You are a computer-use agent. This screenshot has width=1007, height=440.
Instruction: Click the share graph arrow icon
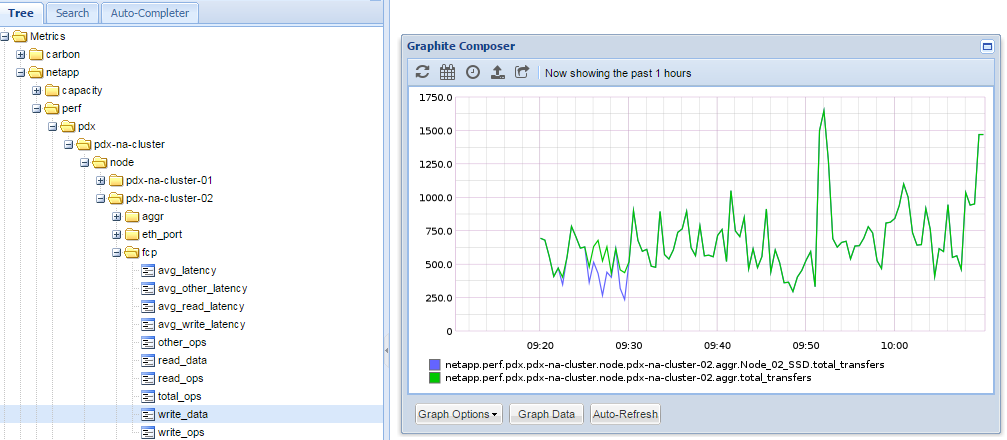tap(522, 72)
